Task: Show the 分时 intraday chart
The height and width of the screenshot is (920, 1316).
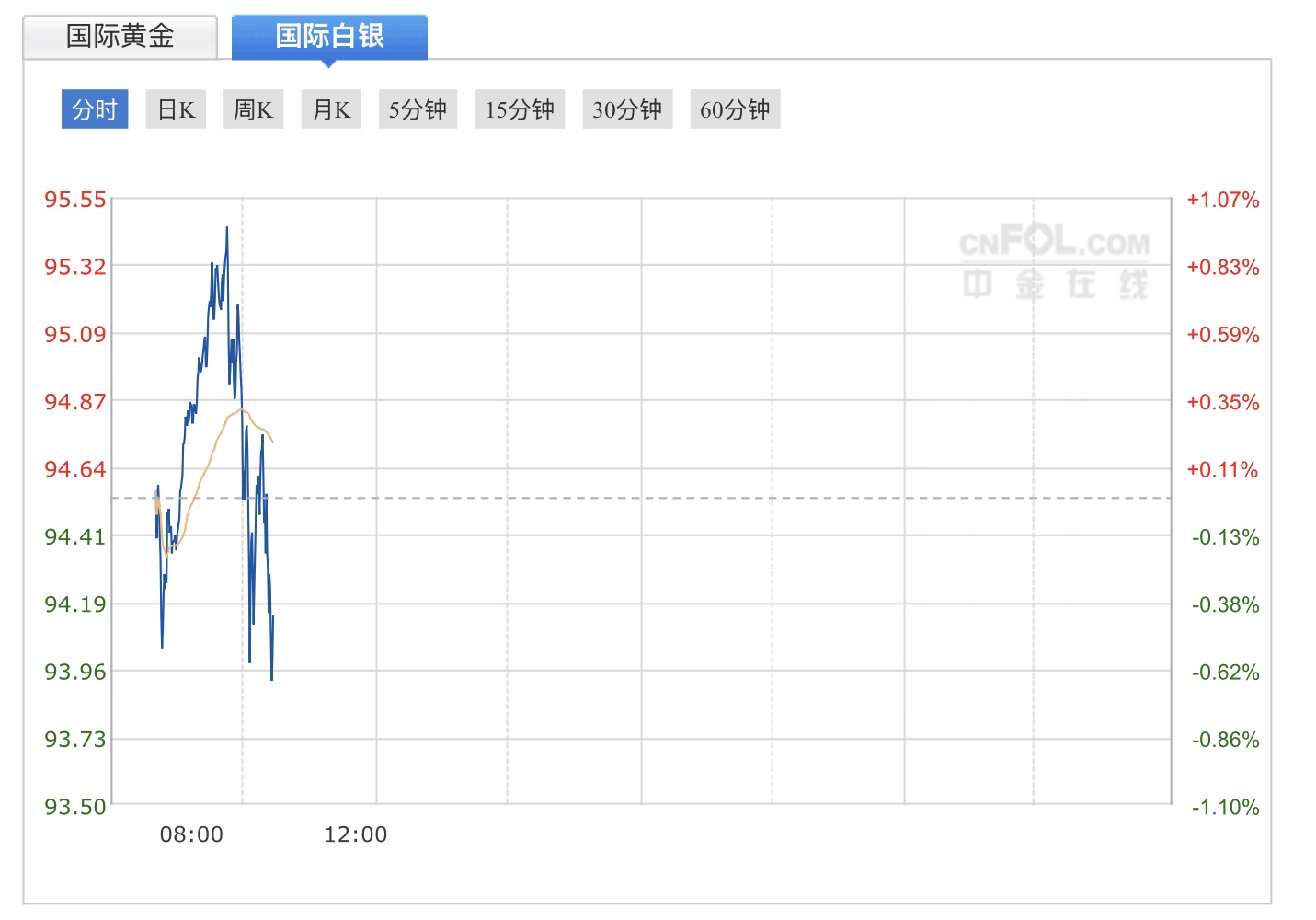Action: point(95,109)
